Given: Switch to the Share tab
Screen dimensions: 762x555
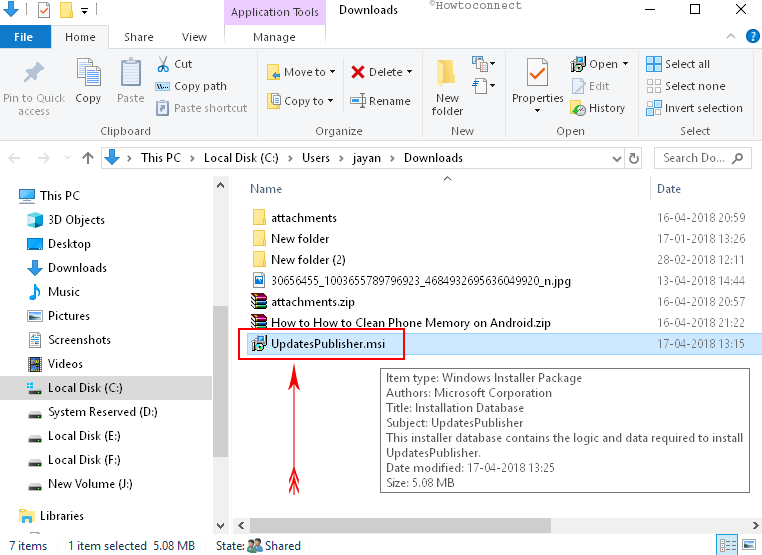Looking at the screenshot, I should pyautogui.click(x=139, y=37).
